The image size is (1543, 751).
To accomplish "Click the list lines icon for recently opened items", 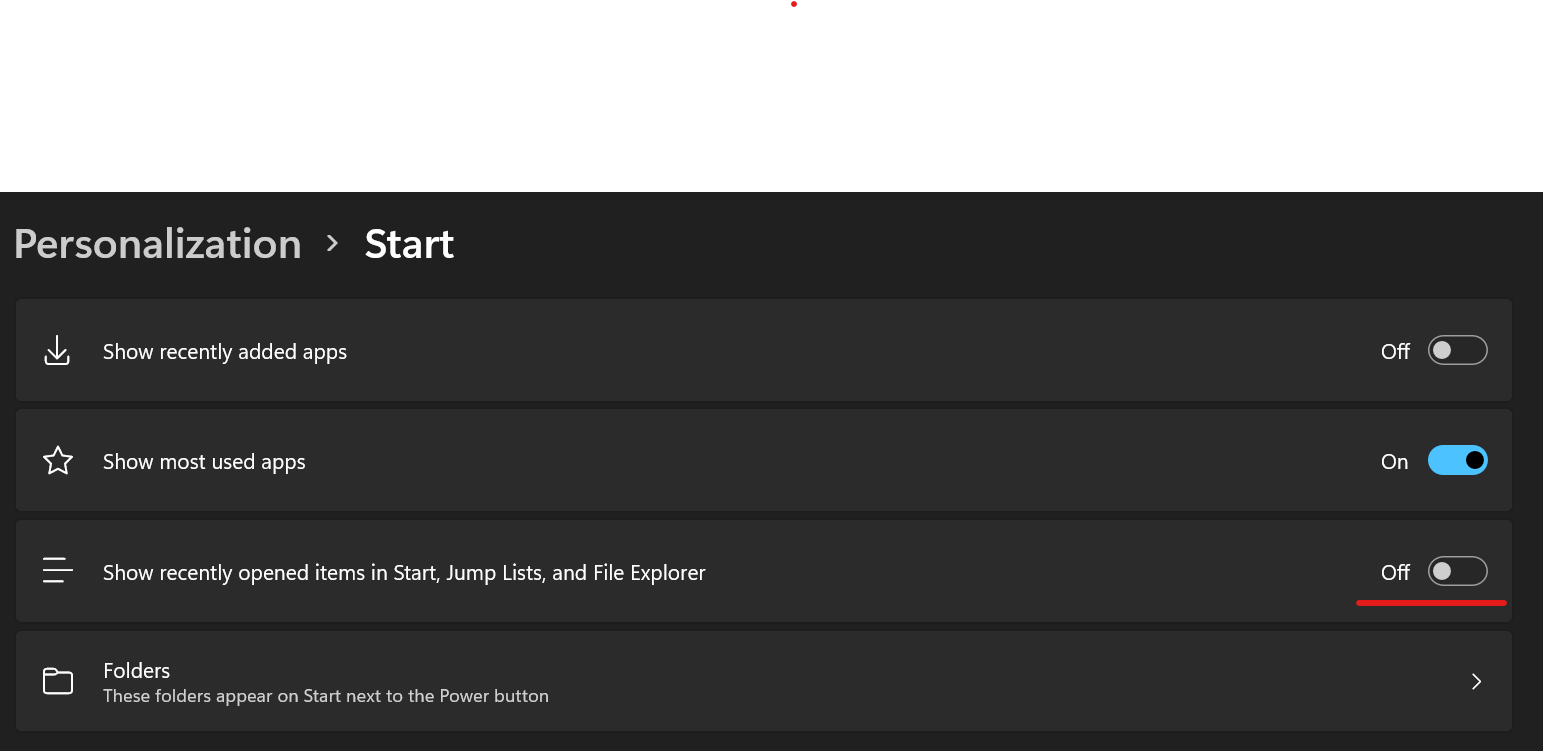I will coord(58,571).
